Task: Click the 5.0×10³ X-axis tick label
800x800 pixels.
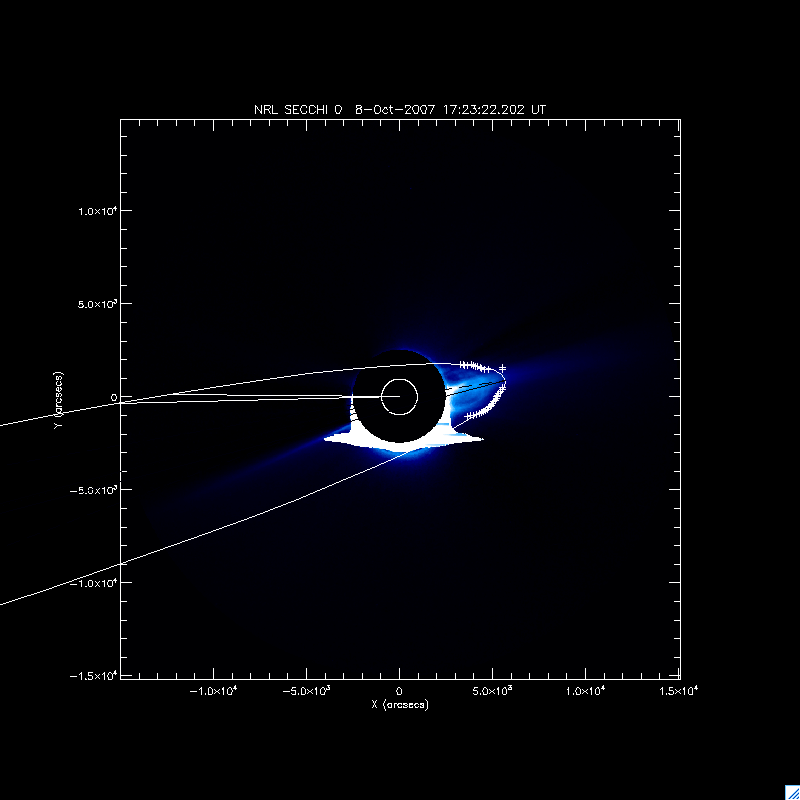Action: click(x=493, y=692)
